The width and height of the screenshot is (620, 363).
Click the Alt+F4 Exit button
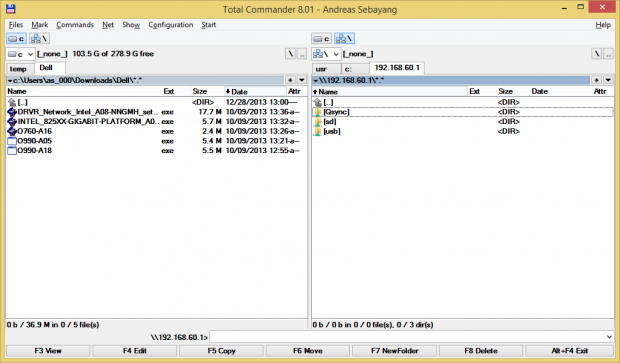tap(569, 351)
